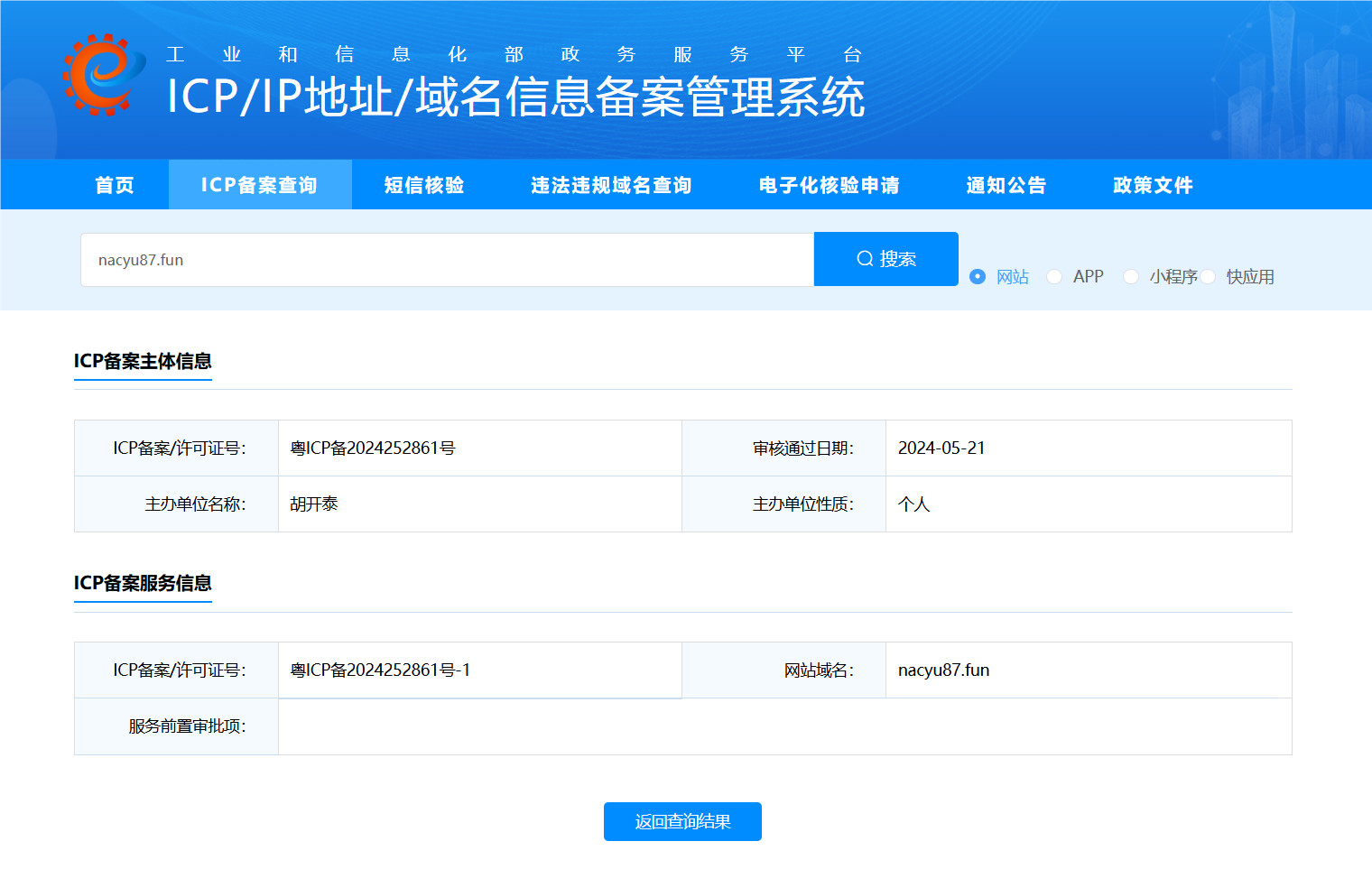Viewport: 1372px width, 869px height.
Task: Click the ICP/IP地址/域名信息备案管理系统 title
Action: (x=515, y=97)
